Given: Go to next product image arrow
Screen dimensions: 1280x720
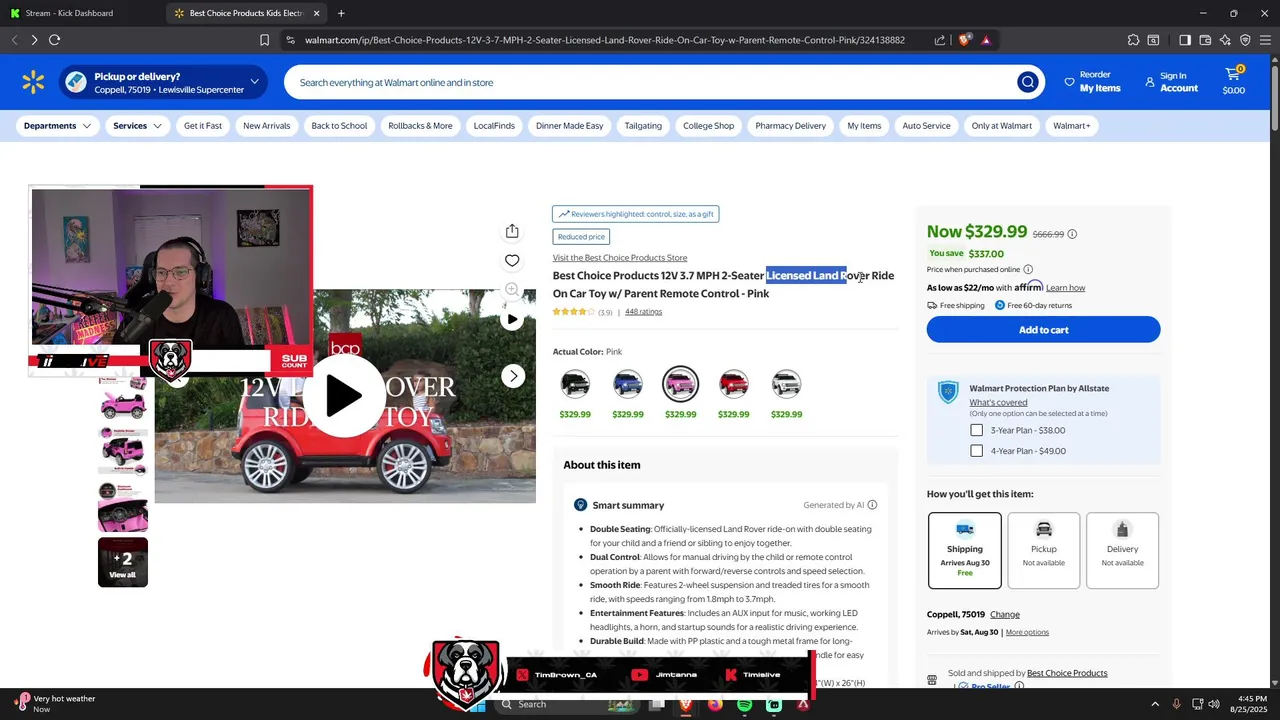Looking at the screenshot, I should click(x=513, y=376).
